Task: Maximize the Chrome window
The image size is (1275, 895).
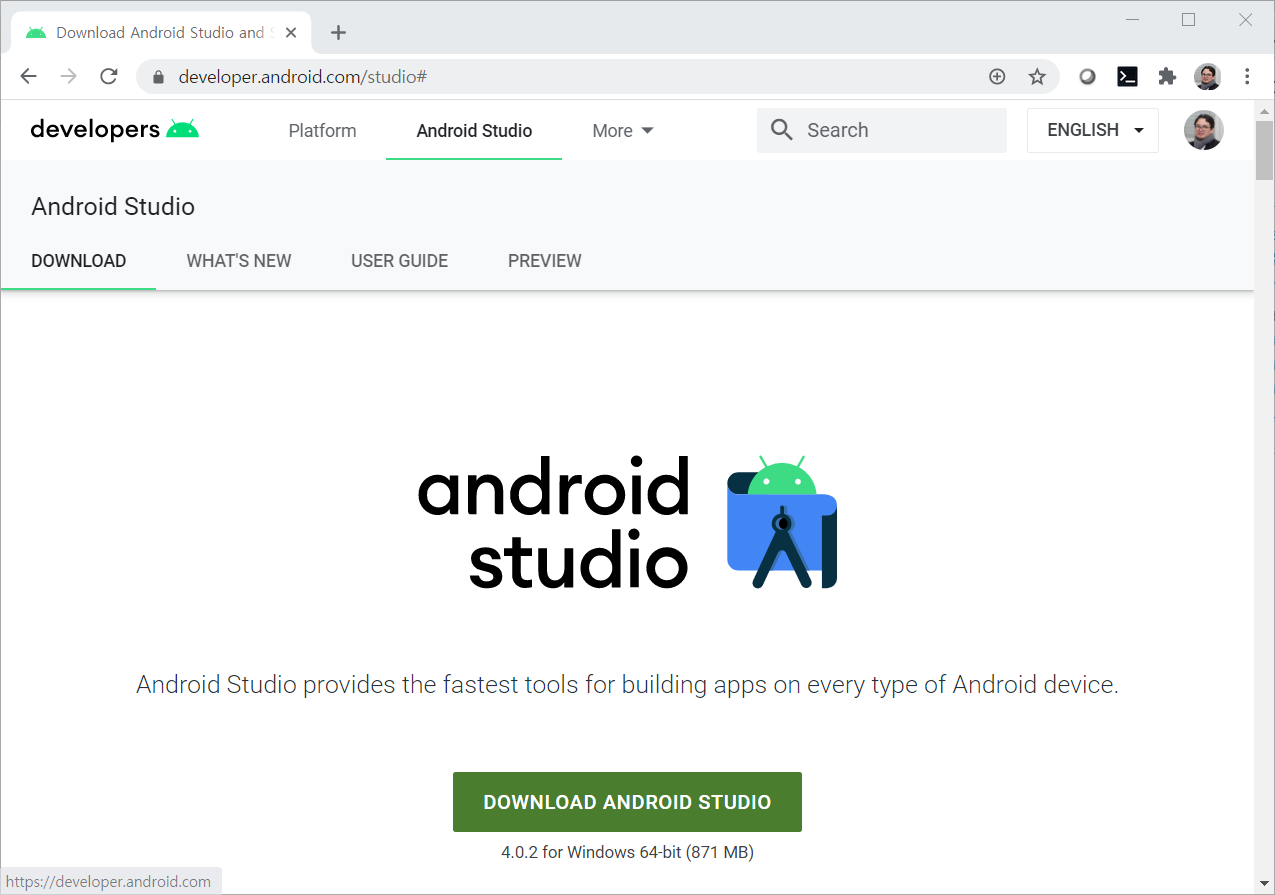Action: point(1189,19)
